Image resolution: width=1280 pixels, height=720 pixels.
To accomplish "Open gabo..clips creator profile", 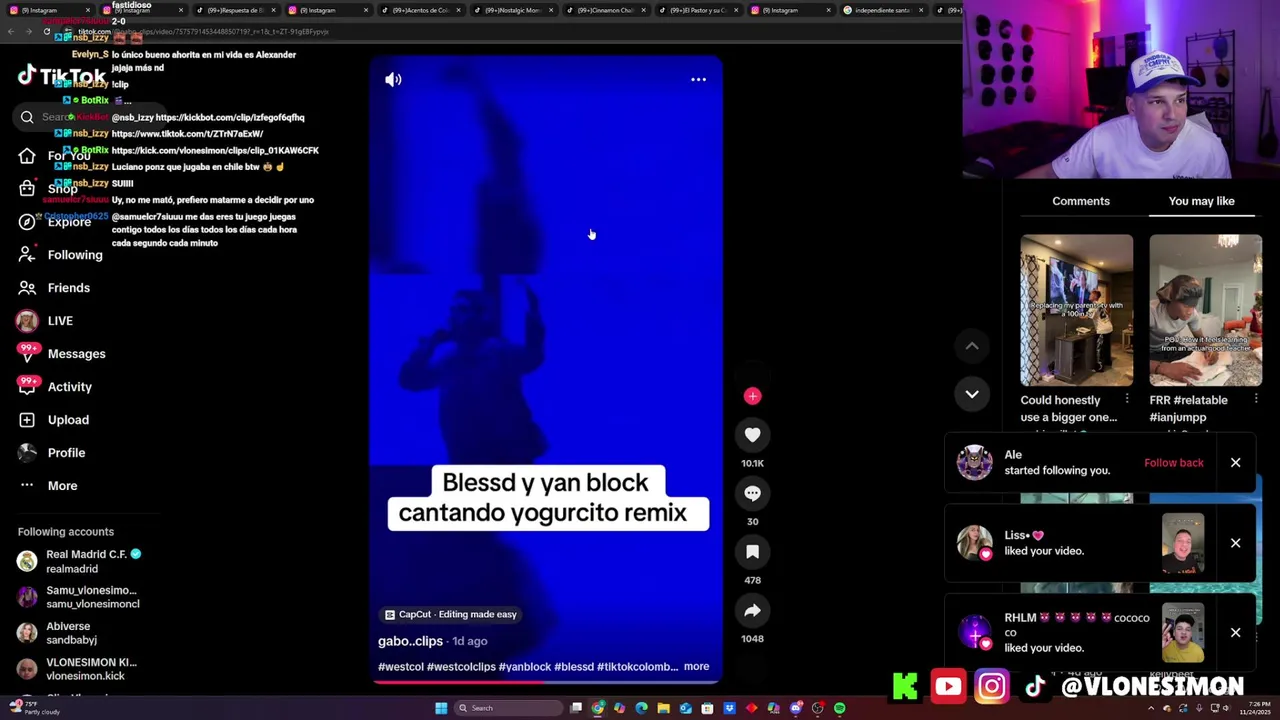I will (410, 641).
